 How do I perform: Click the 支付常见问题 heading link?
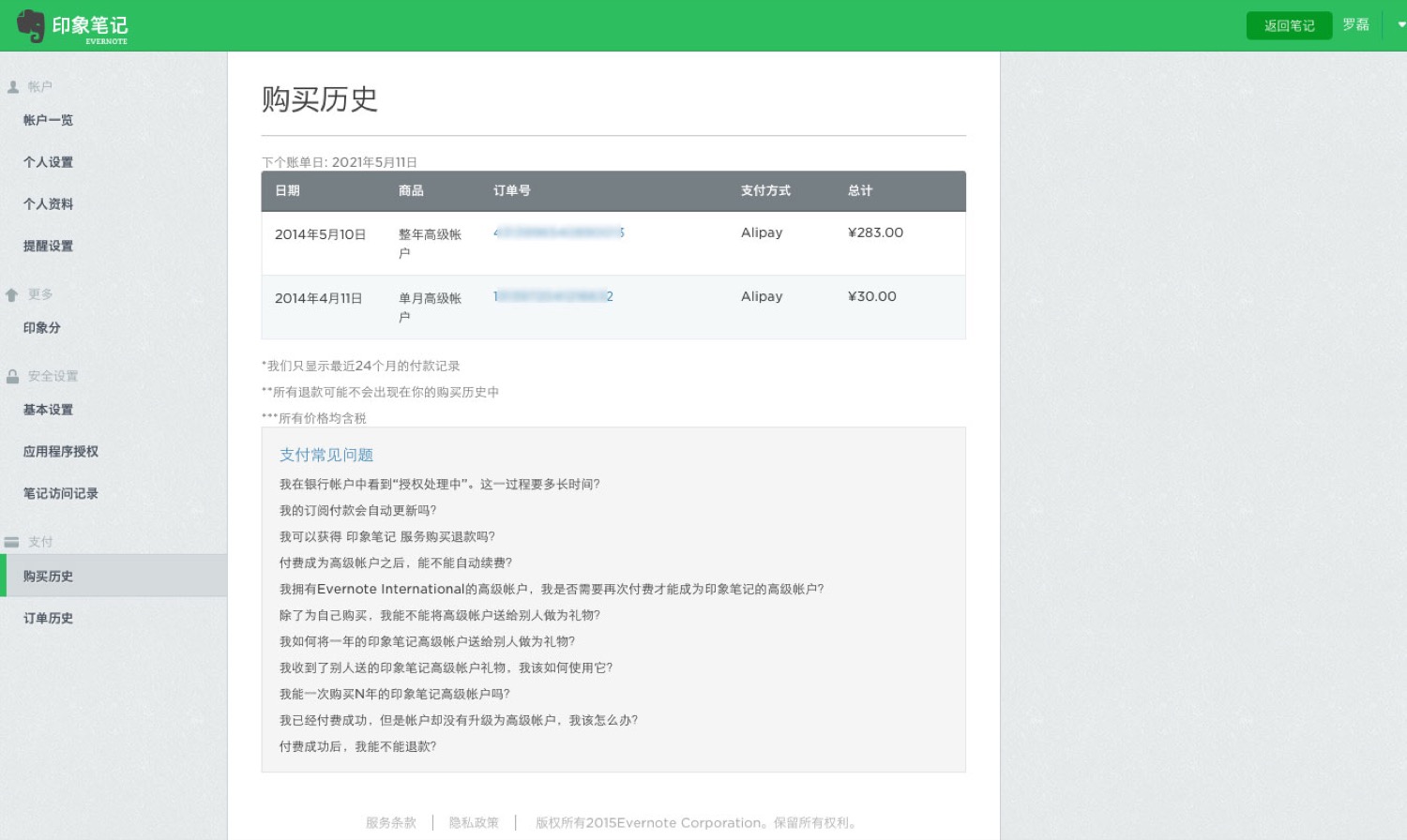(326, 455)
